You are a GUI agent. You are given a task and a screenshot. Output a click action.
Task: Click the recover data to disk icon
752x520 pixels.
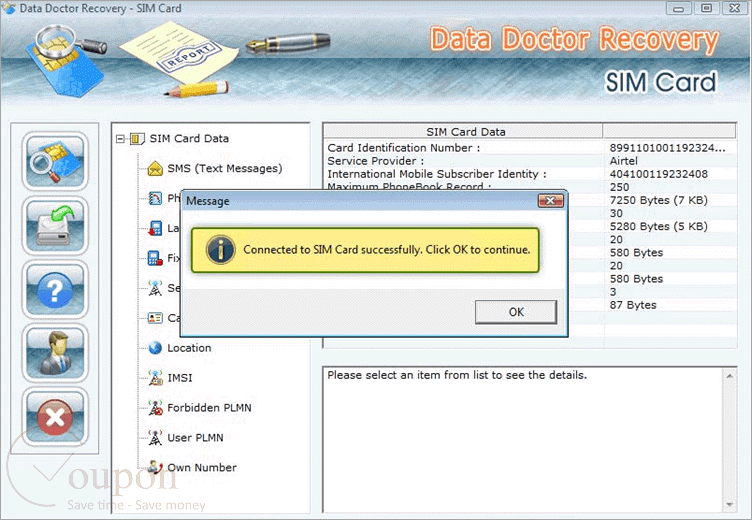(x=55, y=225)
